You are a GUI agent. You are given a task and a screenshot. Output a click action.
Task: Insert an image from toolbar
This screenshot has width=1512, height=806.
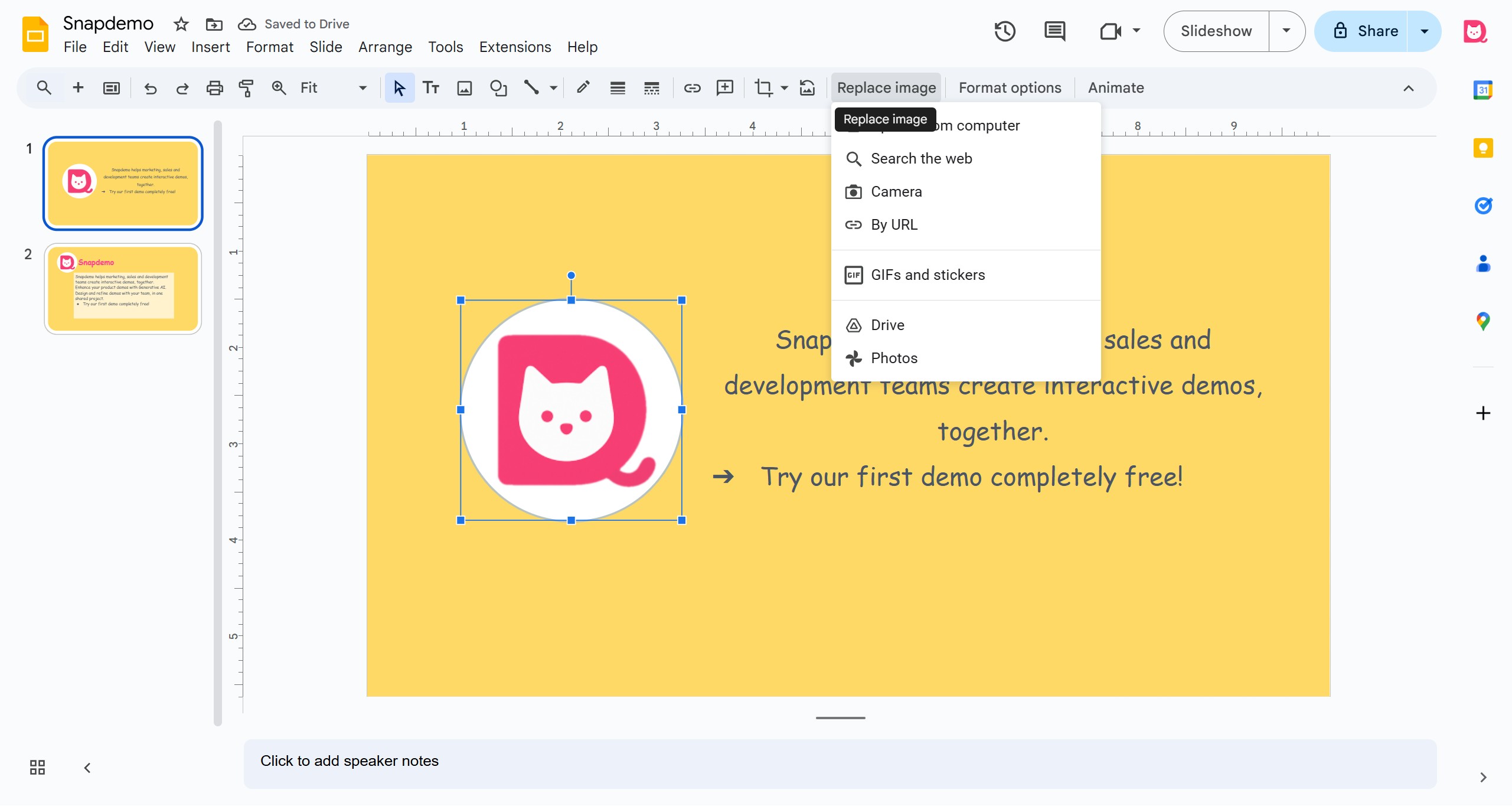pyautogui.click(x=465, y=88)
